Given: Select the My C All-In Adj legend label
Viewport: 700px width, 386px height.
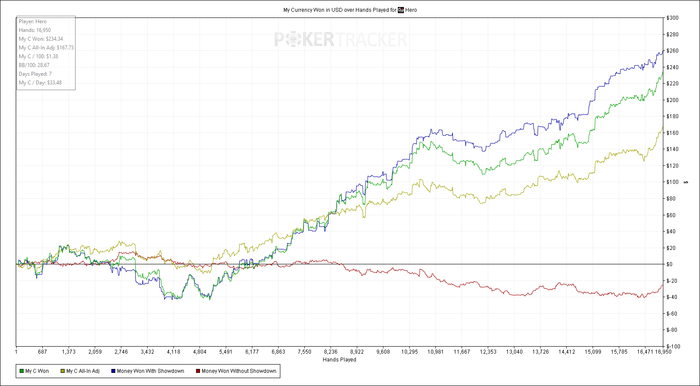Looking at the screenshot, I should (83, 371).
